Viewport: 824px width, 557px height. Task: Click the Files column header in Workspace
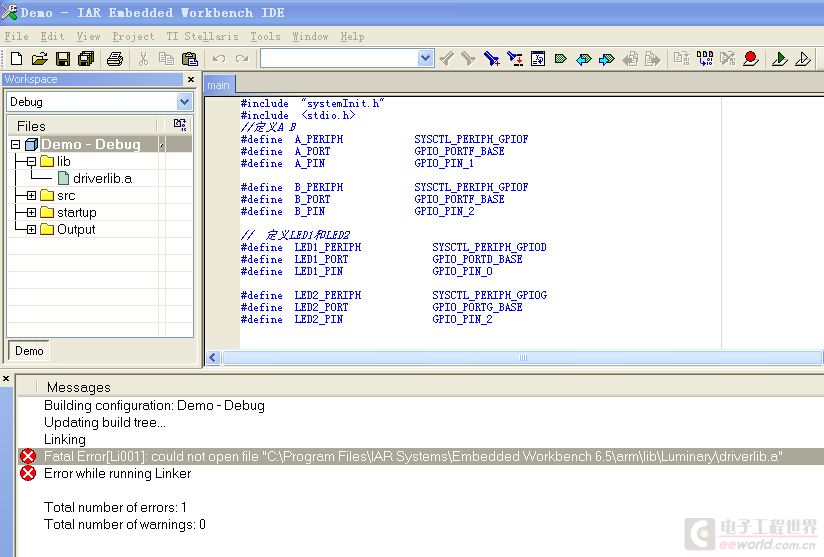[x=31, y=126]
